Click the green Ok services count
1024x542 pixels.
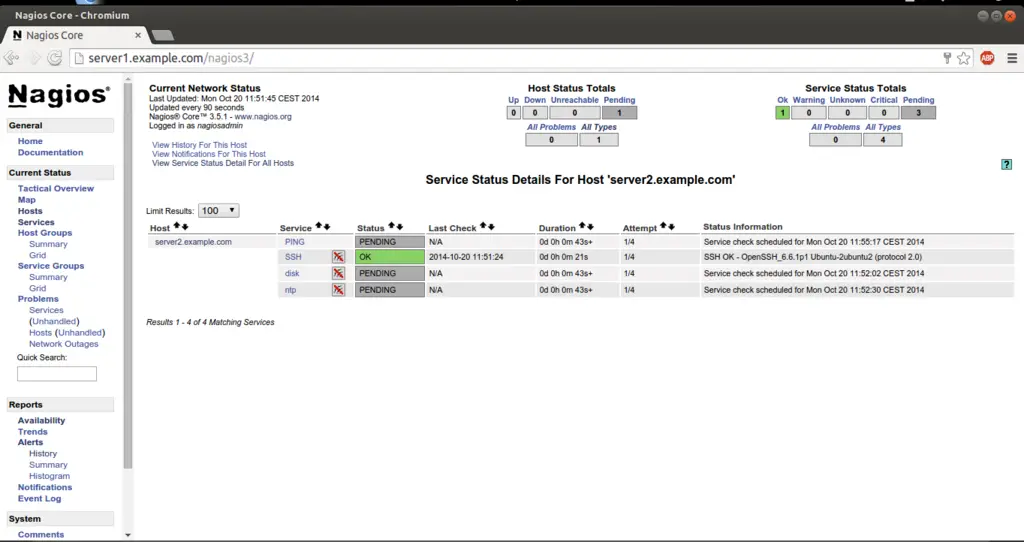[x=782, y=112]
